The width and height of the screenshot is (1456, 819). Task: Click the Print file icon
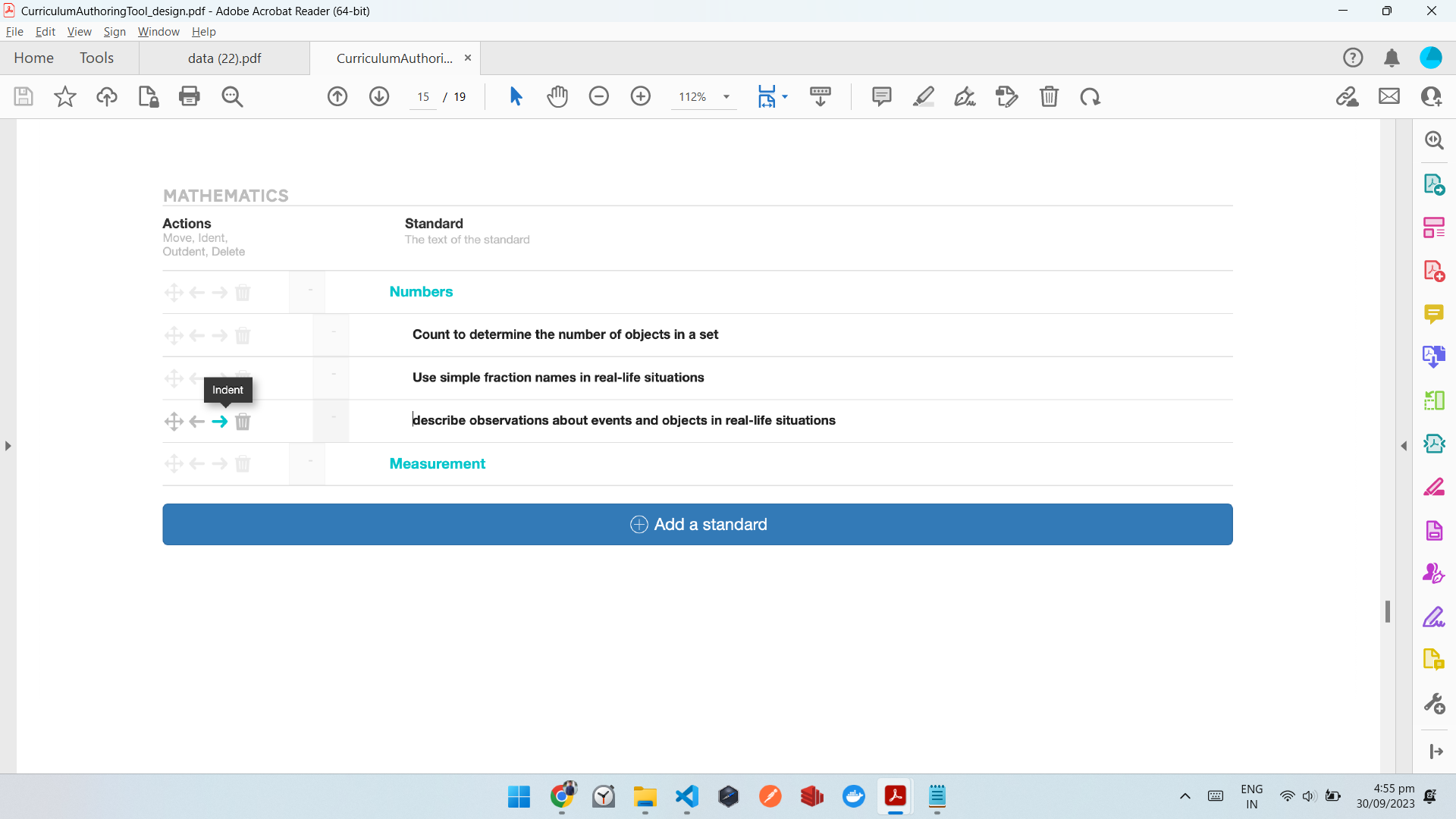[x=190, y=96]
